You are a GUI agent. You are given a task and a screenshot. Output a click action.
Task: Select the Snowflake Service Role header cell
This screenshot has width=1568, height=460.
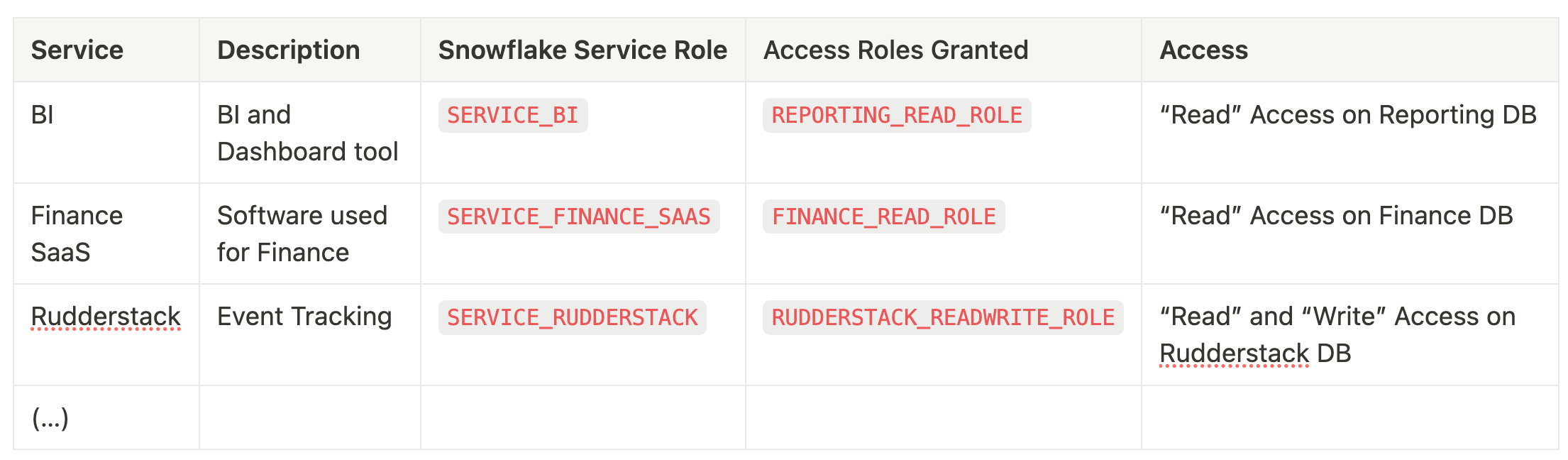pyautogui.click(x=583, y=50)
